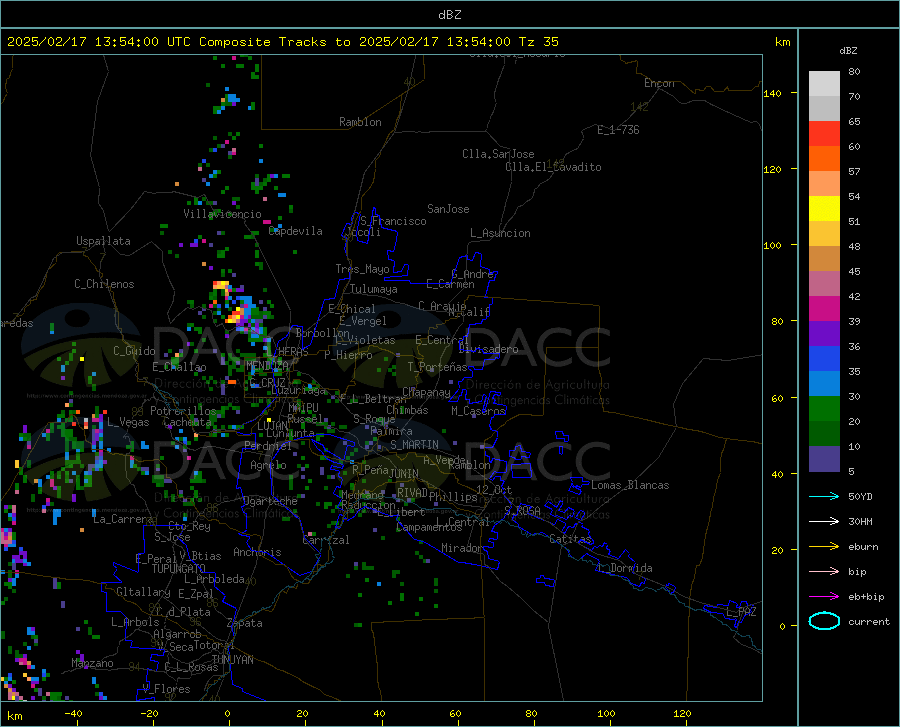The width and height of the screenshot is (900, 727).
Task: Click the 'TUNUYAN' label on the map
Action: pos(232,660)
